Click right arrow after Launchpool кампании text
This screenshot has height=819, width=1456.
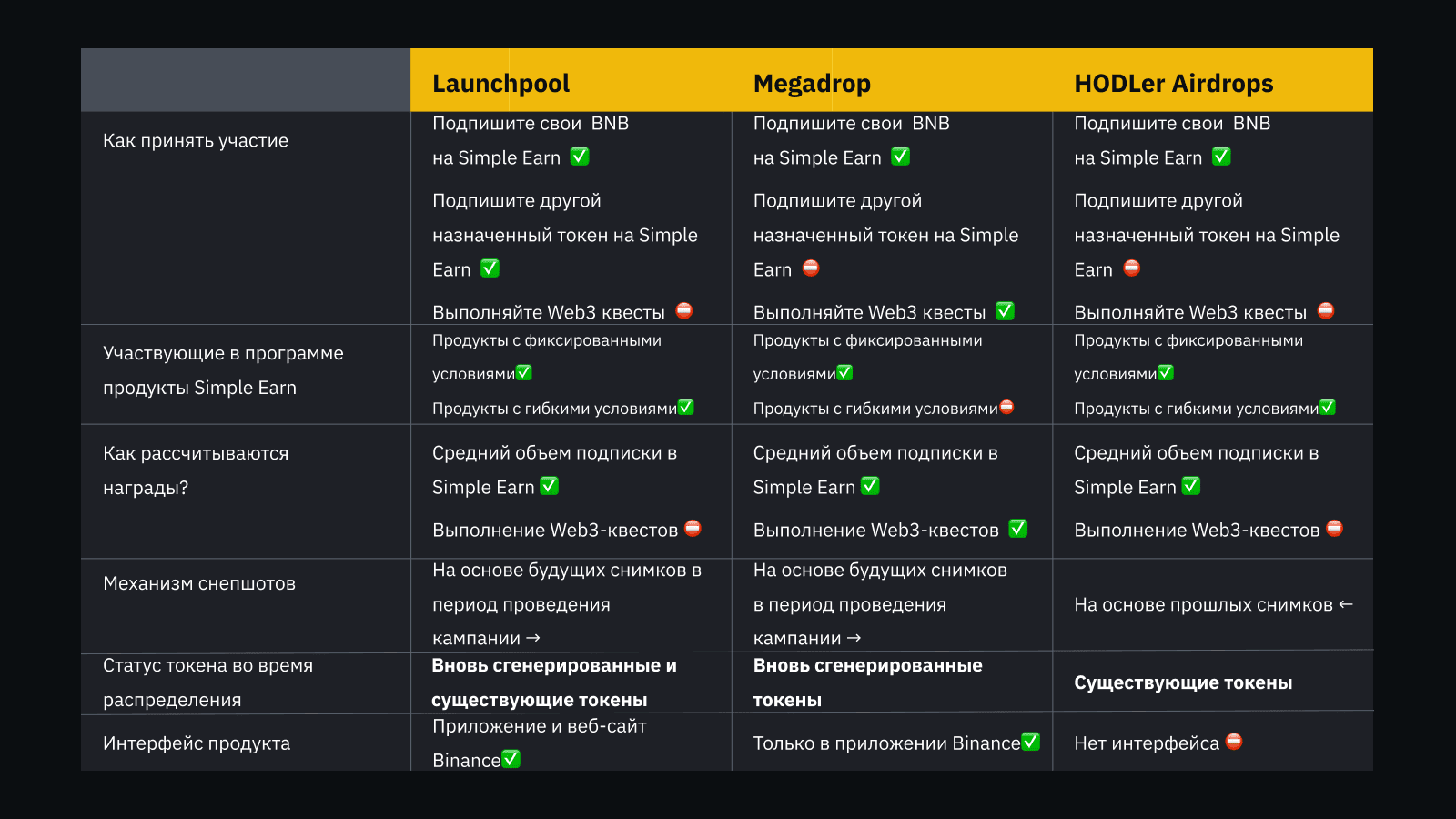[533, 639]
